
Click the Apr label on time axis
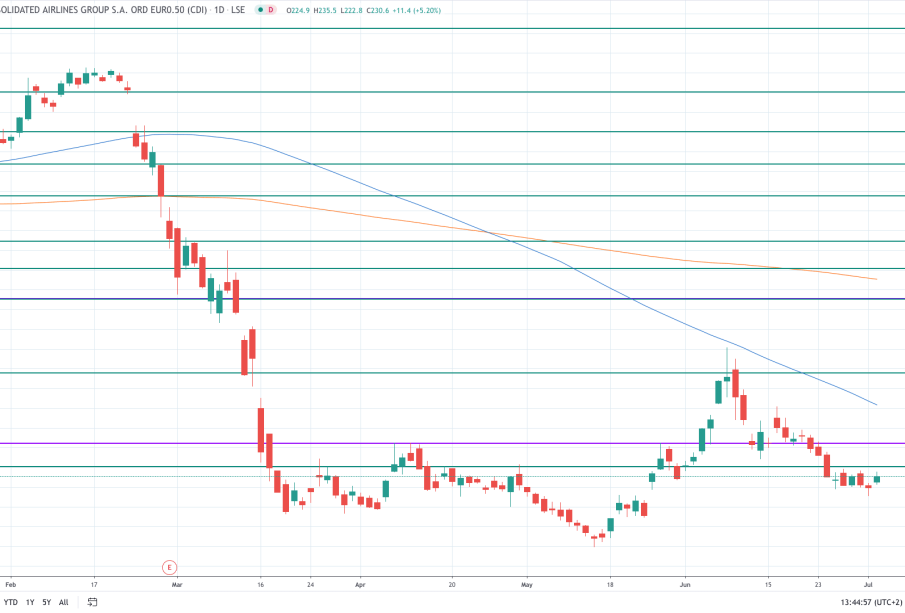point(360,582)
